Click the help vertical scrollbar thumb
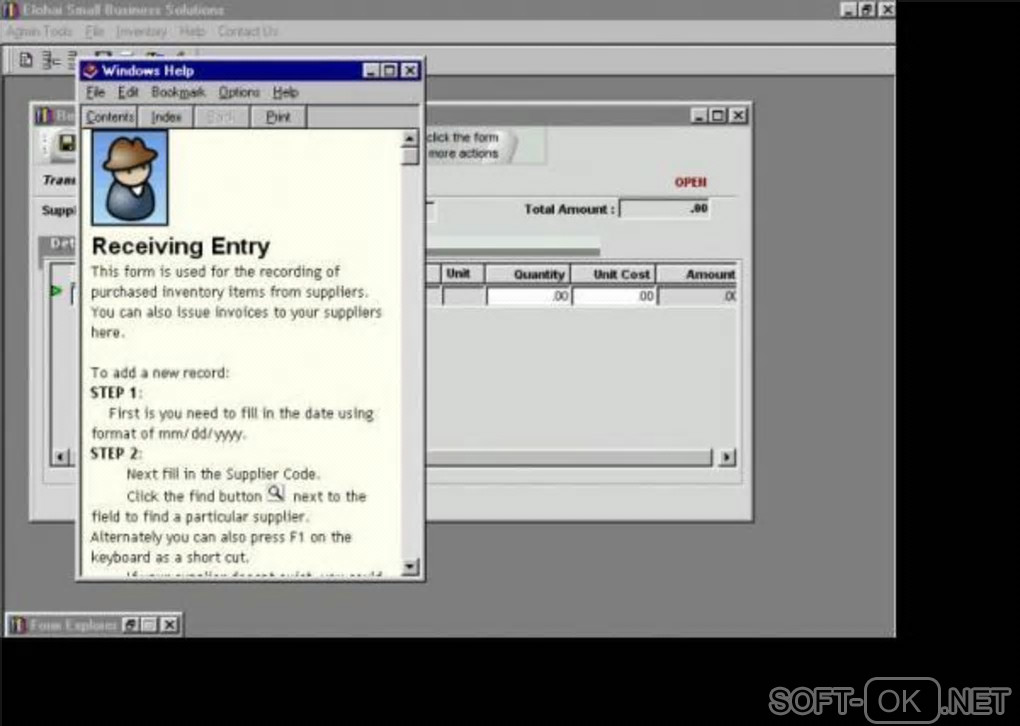 [x=409, y=156]
